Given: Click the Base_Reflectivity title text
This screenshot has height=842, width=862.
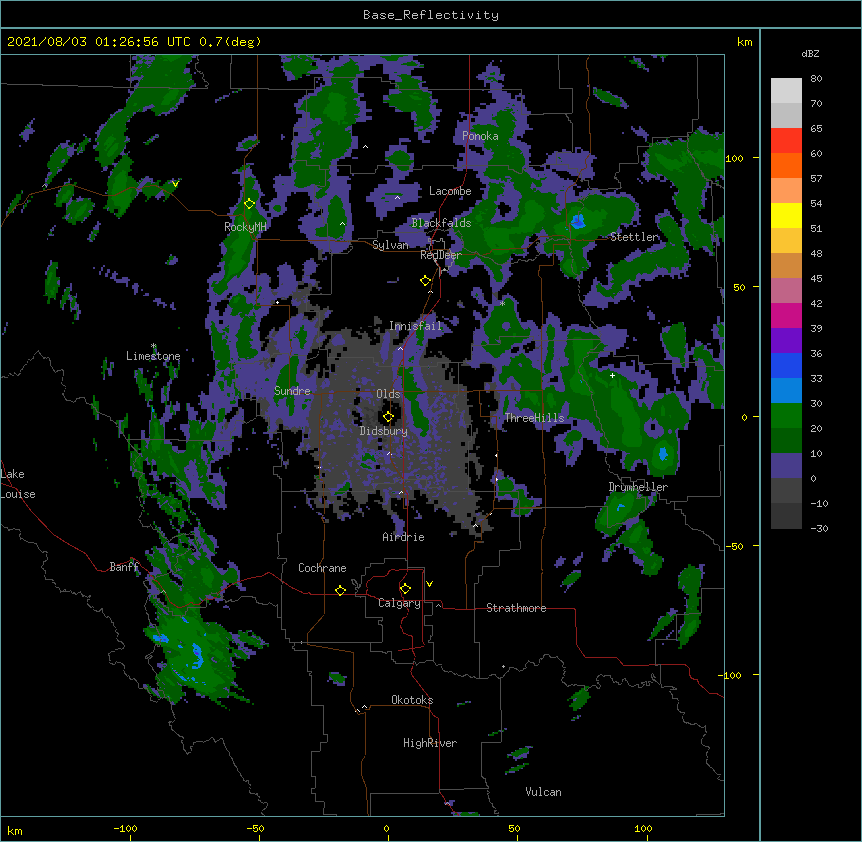Looking at the screenshot, I should click(431, 15).
